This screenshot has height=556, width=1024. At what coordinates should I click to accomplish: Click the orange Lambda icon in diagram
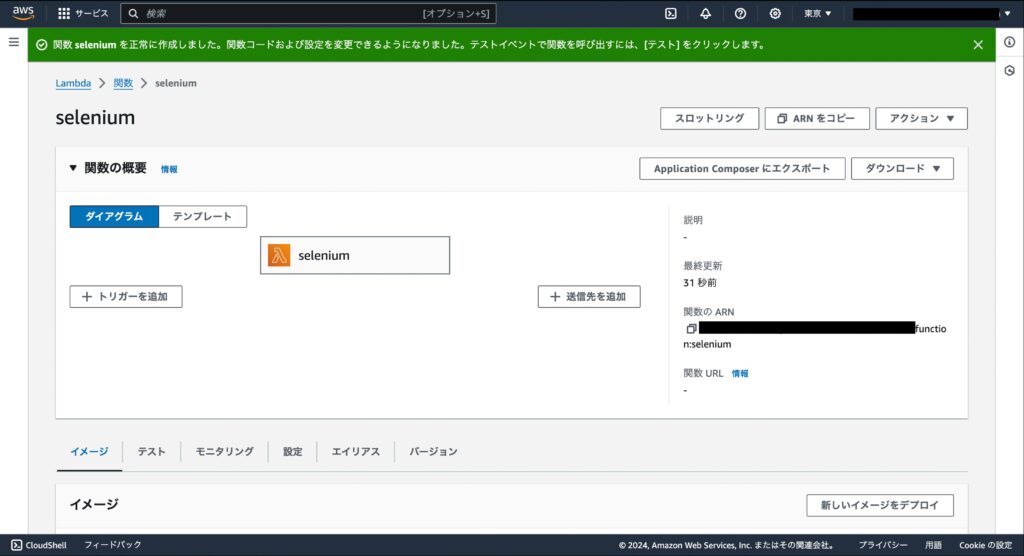(279, 255)
